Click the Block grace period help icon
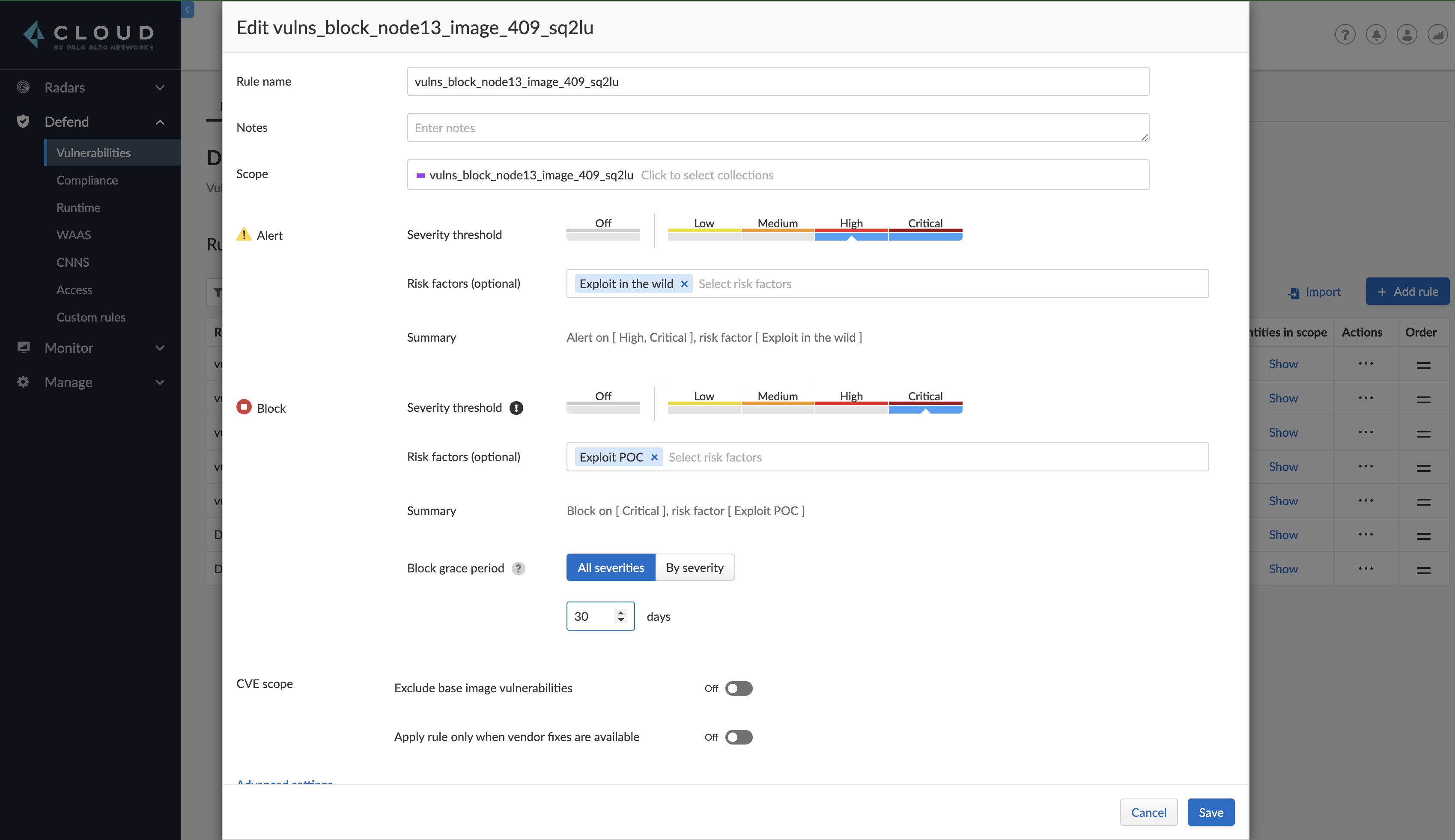The width and height of the screenshot is (1455, 840). coord(519,568)
